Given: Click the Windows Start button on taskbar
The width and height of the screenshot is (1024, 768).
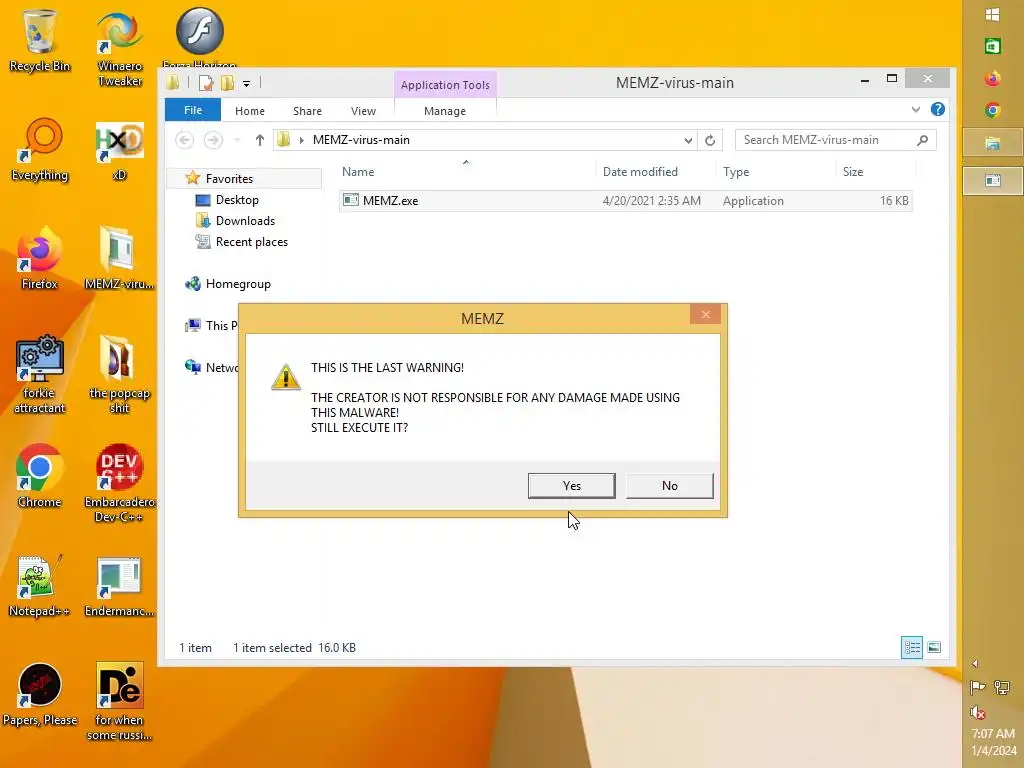Looking at the screenshot, I should coord(993,14).
